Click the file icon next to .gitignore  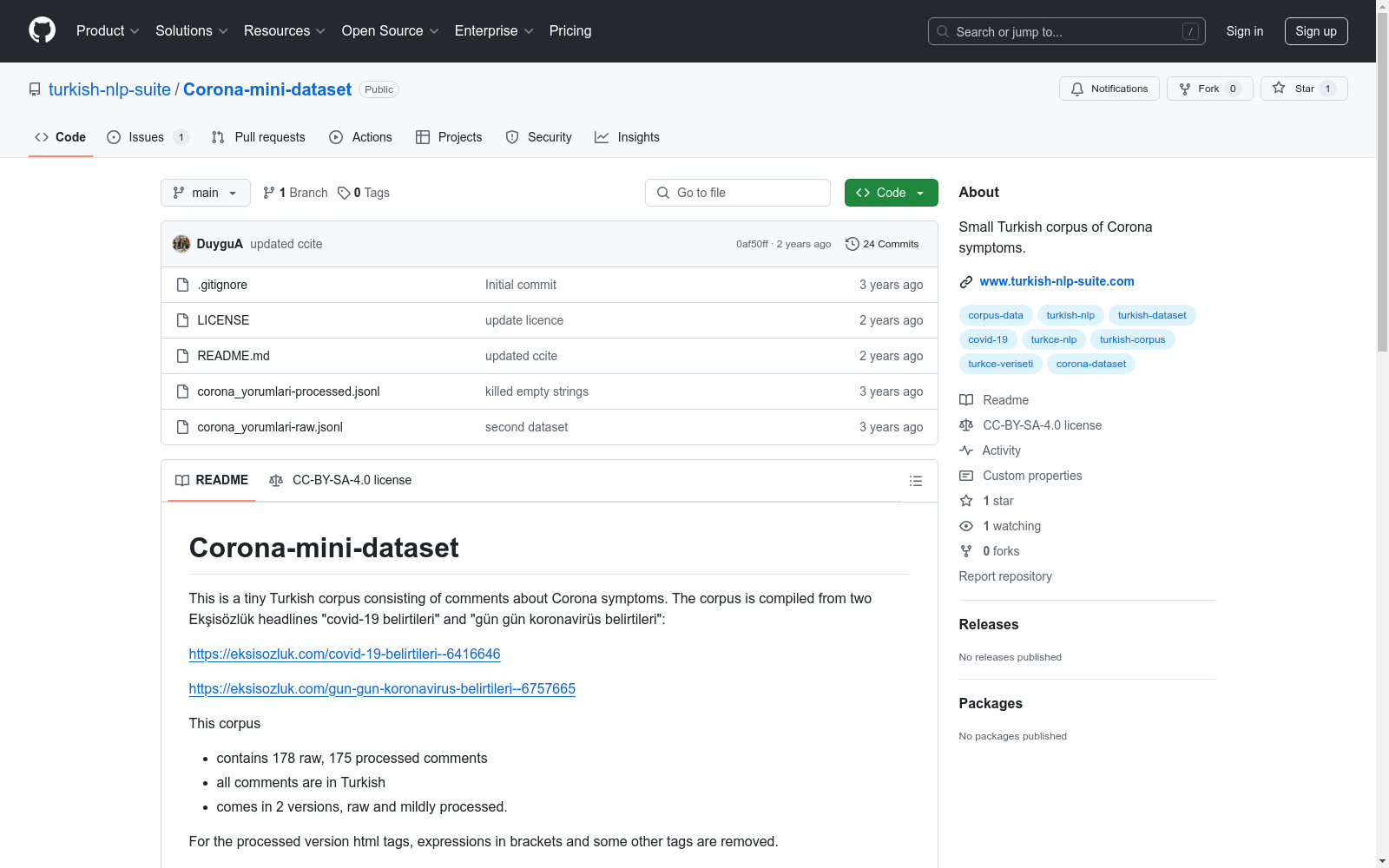point(182,285)
